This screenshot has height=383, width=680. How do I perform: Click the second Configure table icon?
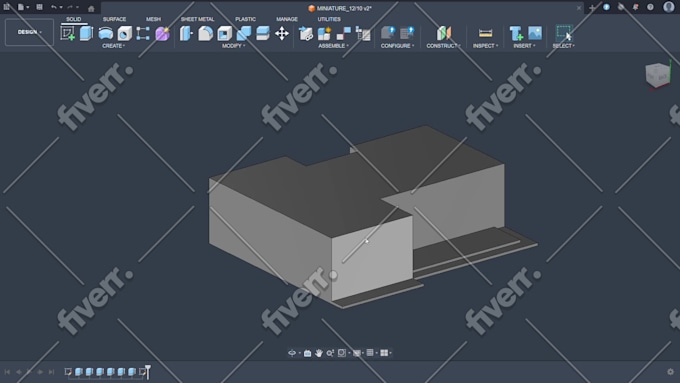[x=407, y=33]
